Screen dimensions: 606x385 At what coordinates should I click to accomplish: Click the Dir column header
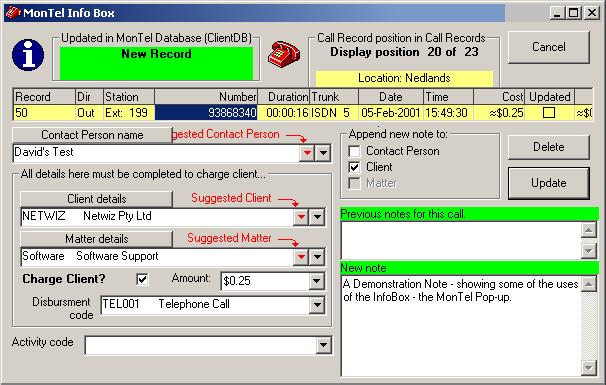coord(89,97)
